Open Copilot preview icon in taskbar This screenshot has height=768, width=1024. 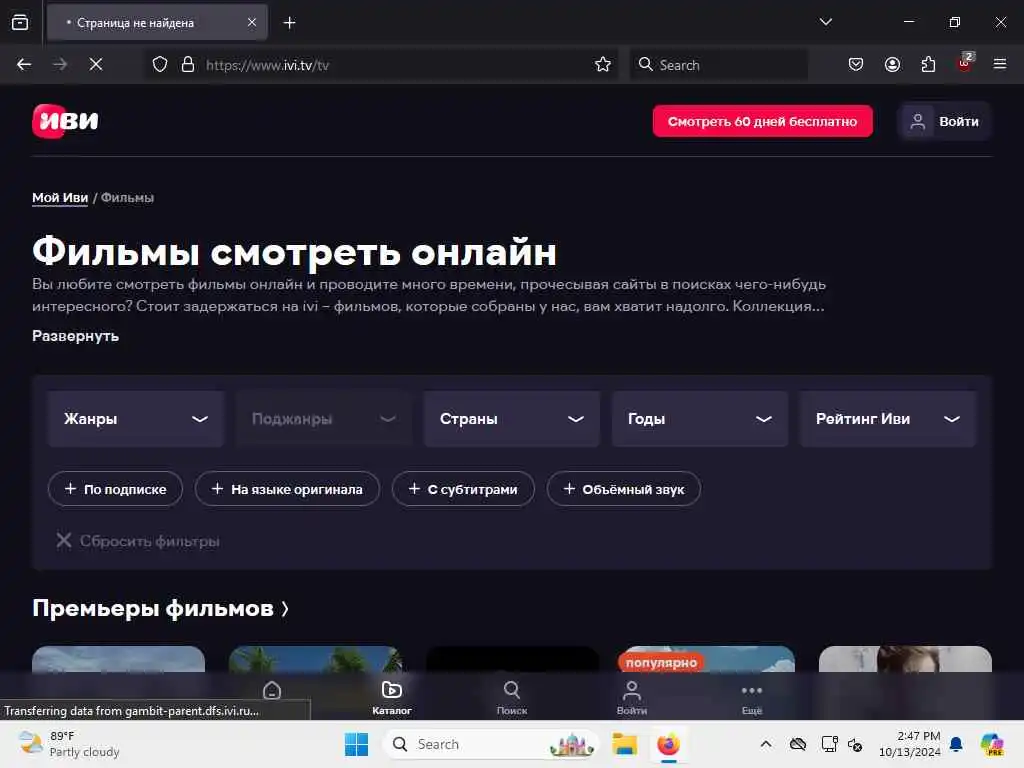(992, 744)
